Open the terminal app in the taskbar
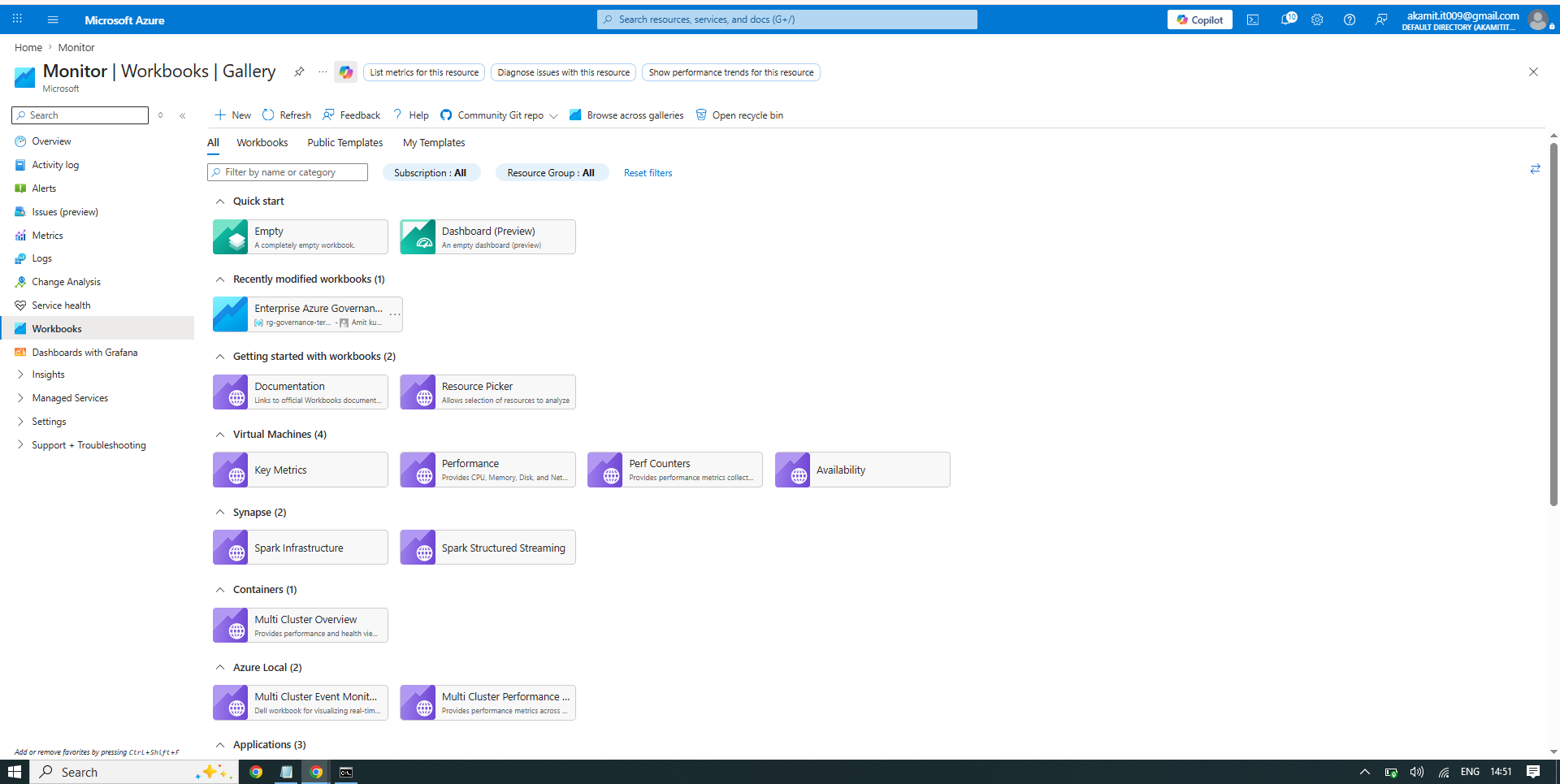The image size is (1560, 784). click(346, 772)
